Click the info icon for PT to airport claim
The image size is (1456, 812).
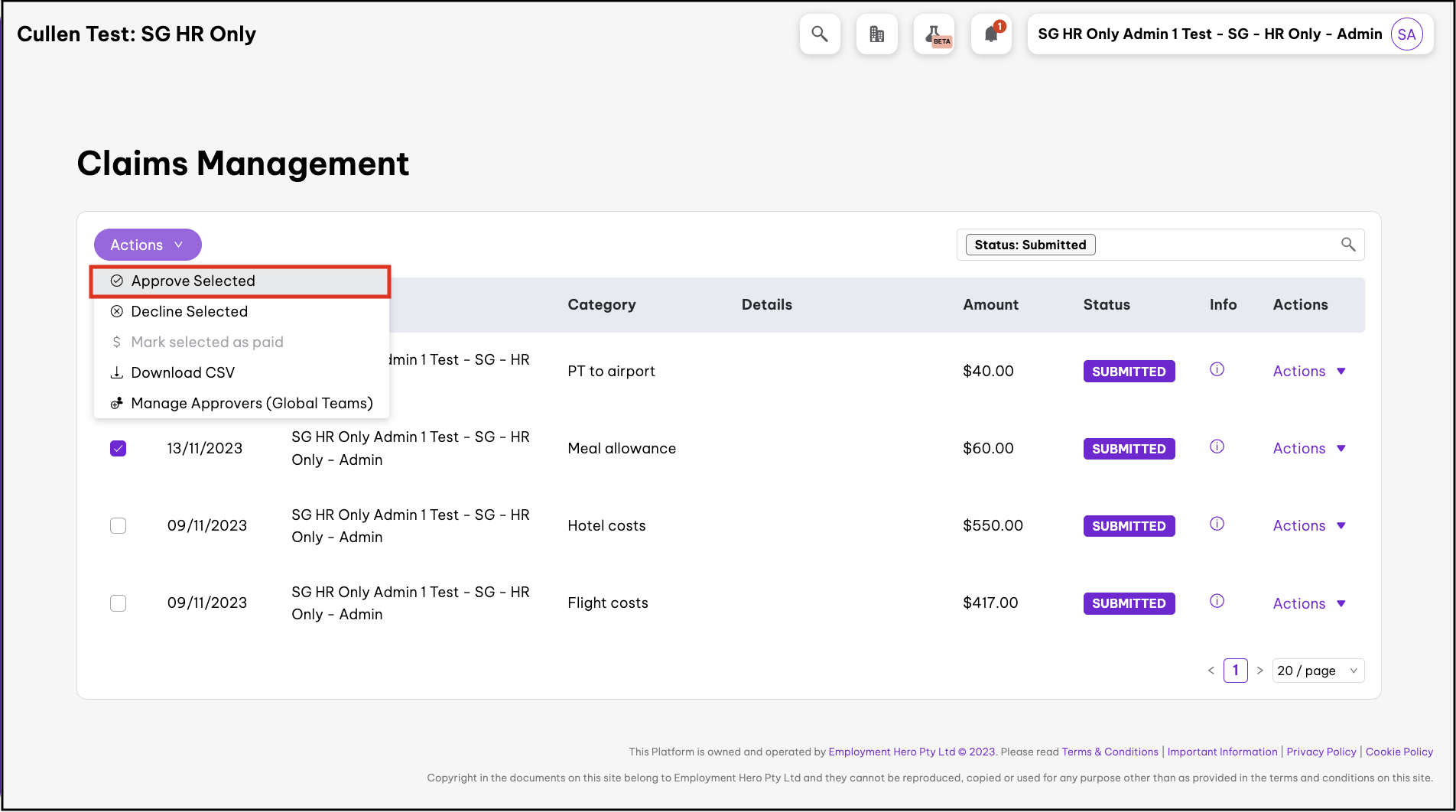(1217, 370)
